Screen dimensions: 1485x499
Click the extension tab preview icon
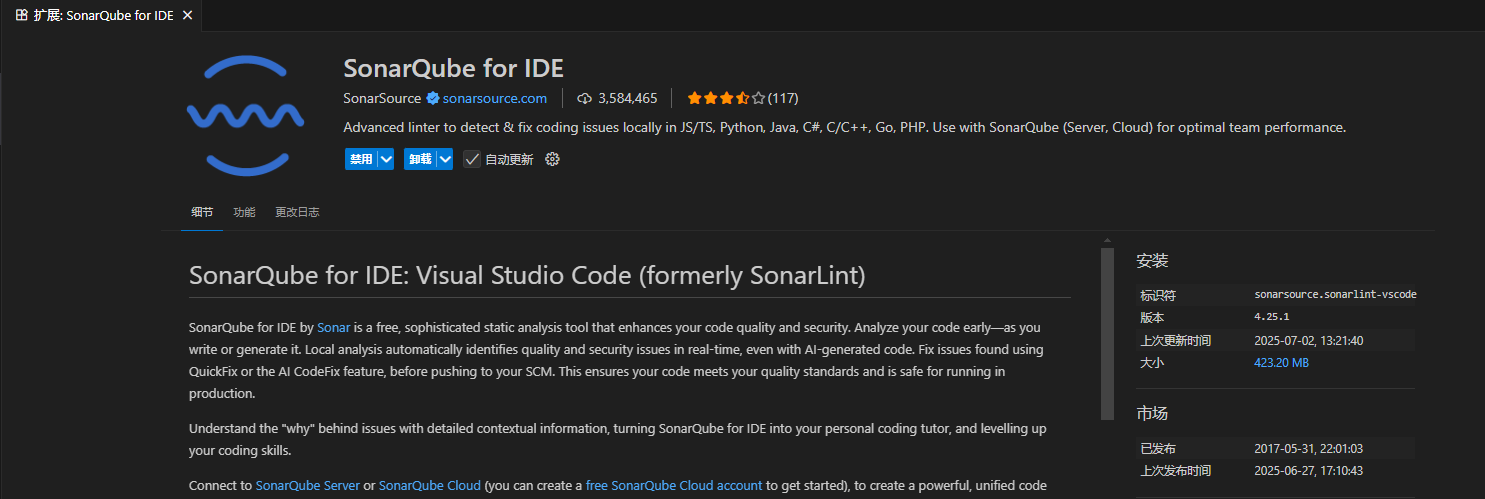[x=22, y=16]
